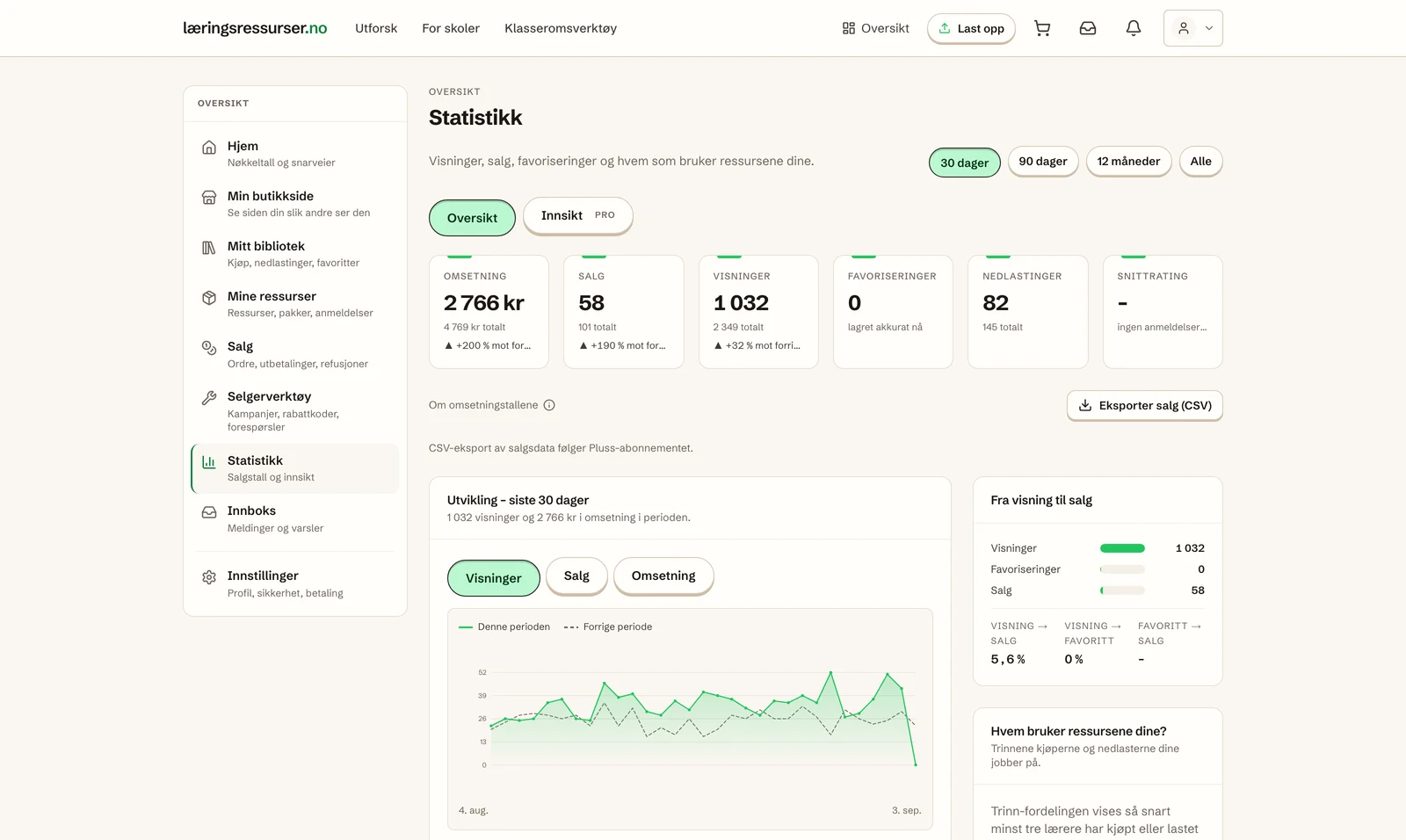Click the Innboks tray icon in sidebar

209,512
